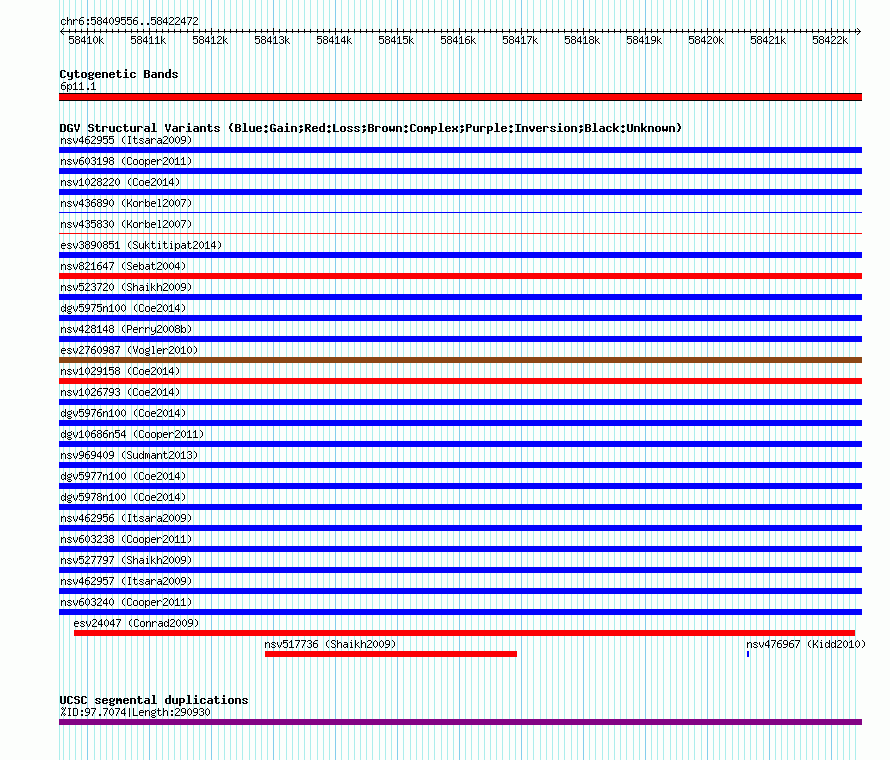Click the nsv436890 (Korbel2007) label

126,203
